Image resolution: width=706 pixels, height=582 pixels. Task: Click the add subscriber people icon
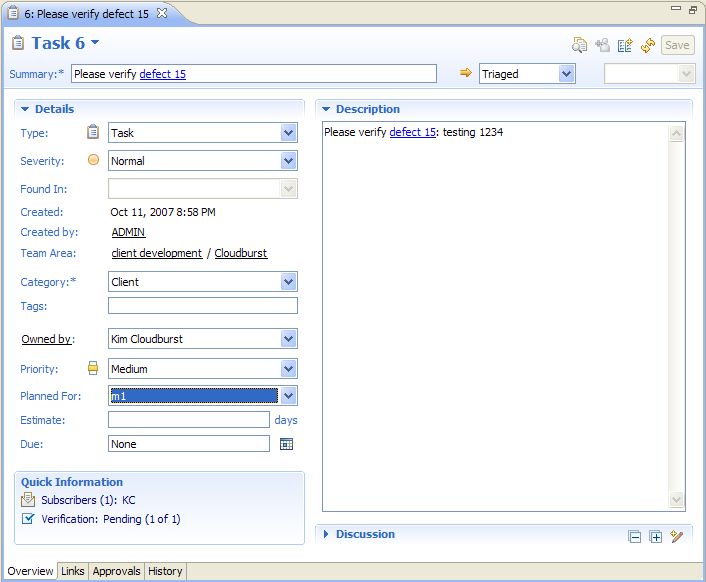point(602,45)
